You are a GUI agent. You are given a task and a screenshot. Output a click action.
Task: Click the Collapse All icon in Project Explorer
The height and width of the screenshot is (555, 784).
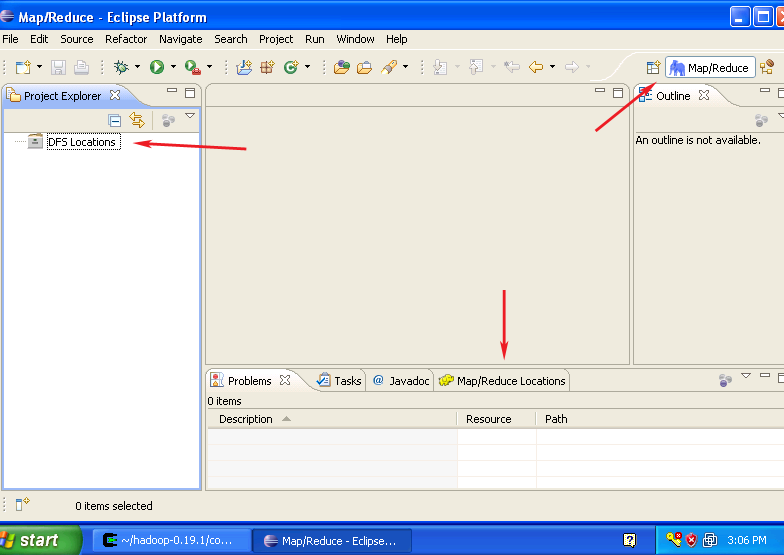[x=114, y=120]
